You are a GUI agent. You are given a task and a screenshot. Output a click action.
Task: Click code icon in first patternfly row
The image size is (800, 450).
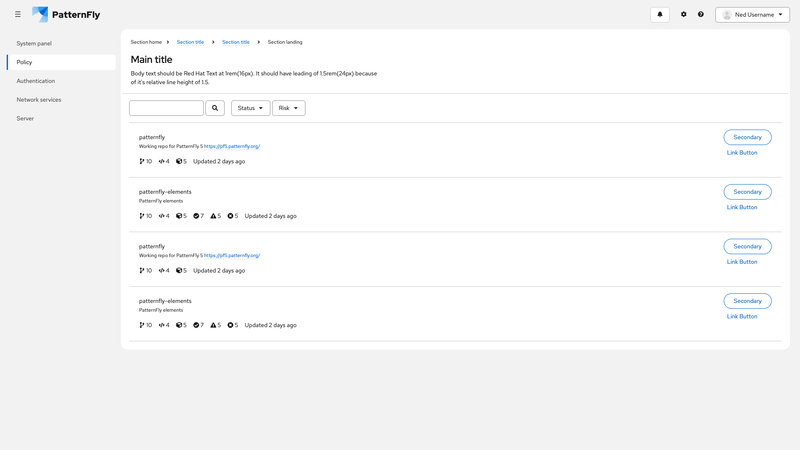161,161
